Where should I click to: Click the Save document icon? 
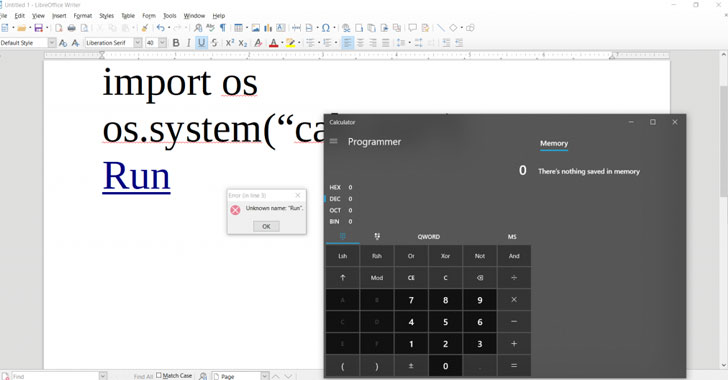[39, 28]
